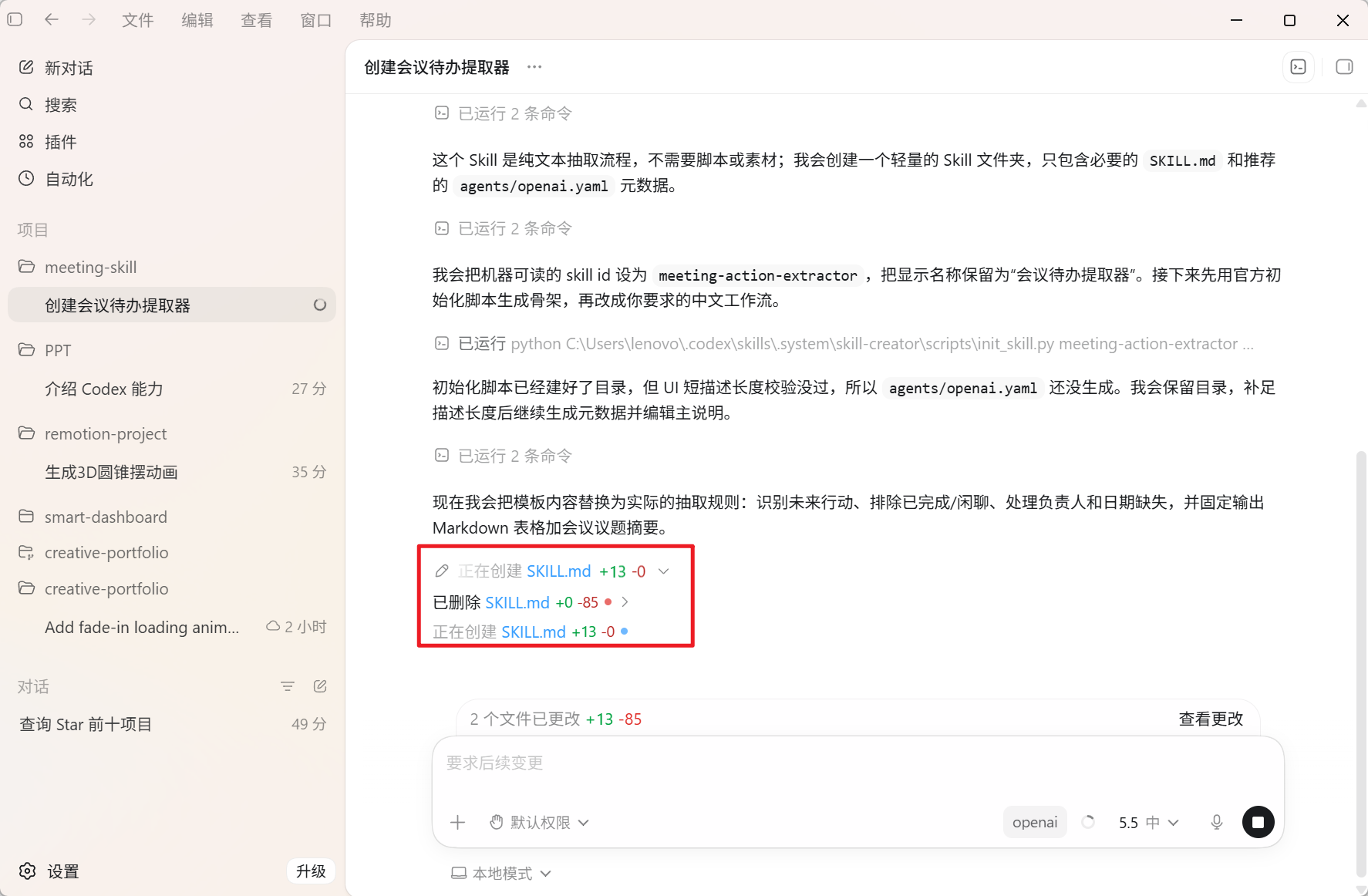This screenshot has width=1368, height=896.
Task: Click the new chat icon beside 对话
Action: pyautogui.click(x=320, y=686)
